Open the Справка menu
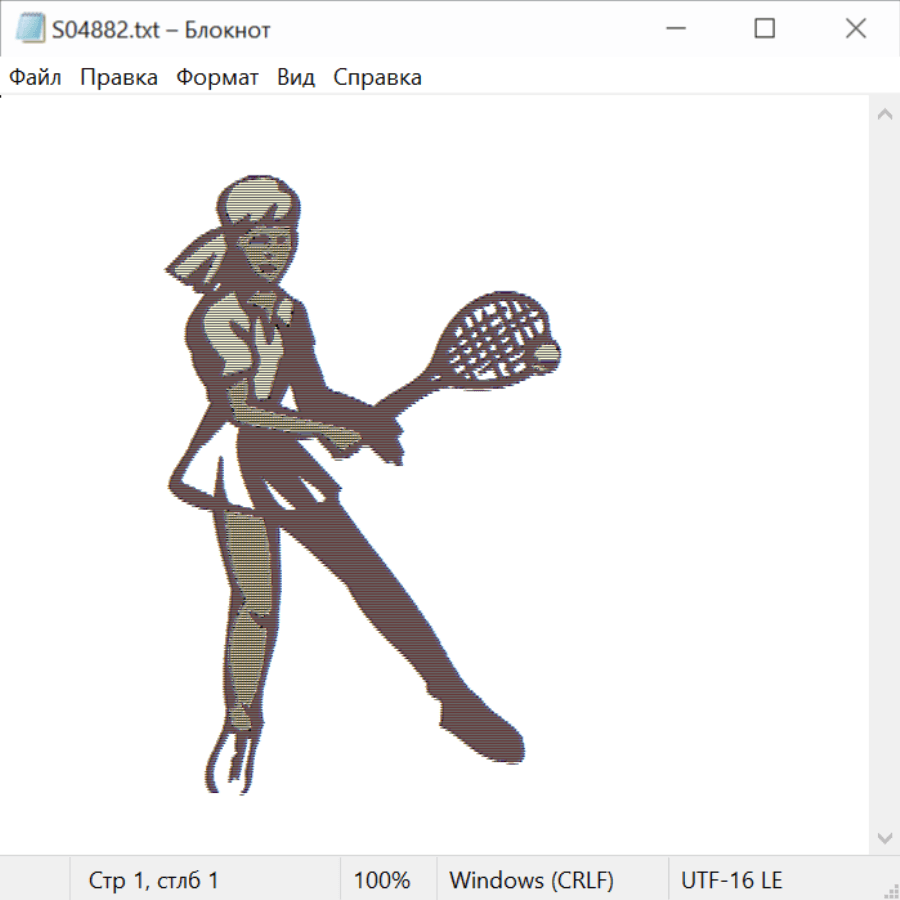This screenshot has width=900, height=900. (377, 77)
